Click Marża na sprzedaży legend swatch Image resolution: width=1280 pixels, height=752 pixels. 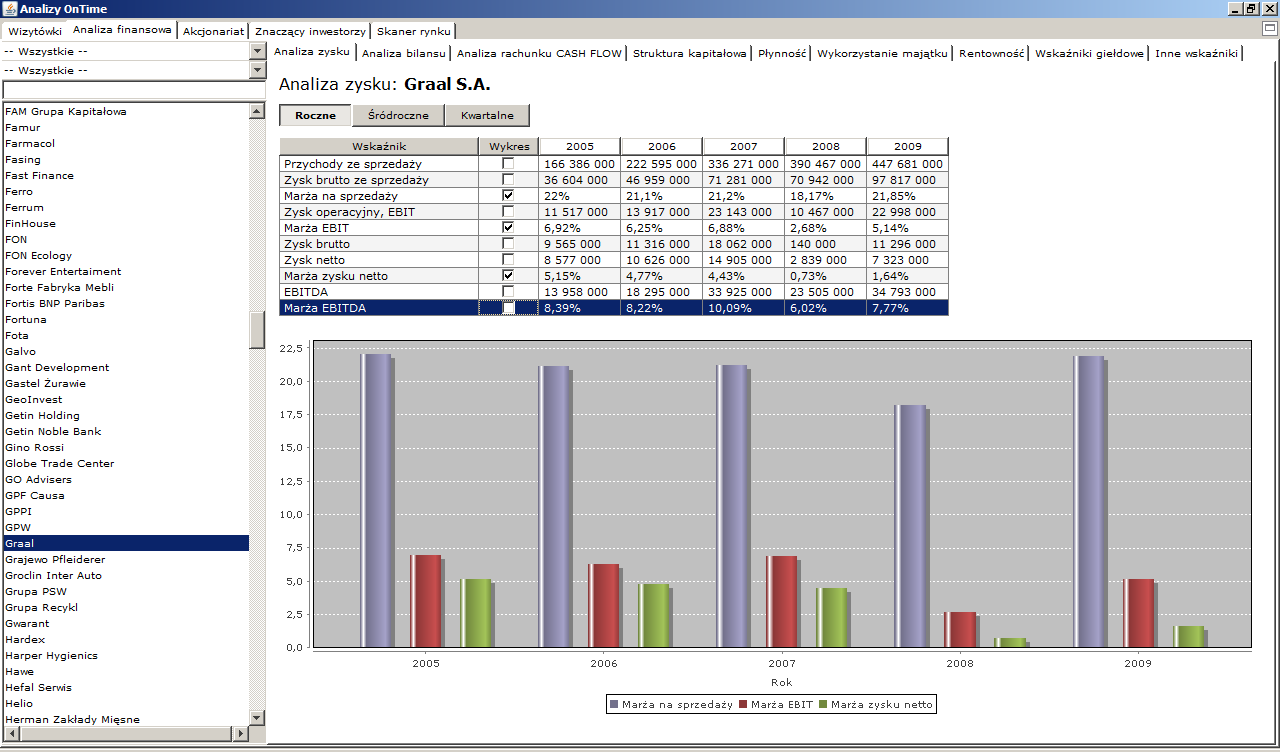click(x=614, y=705)
